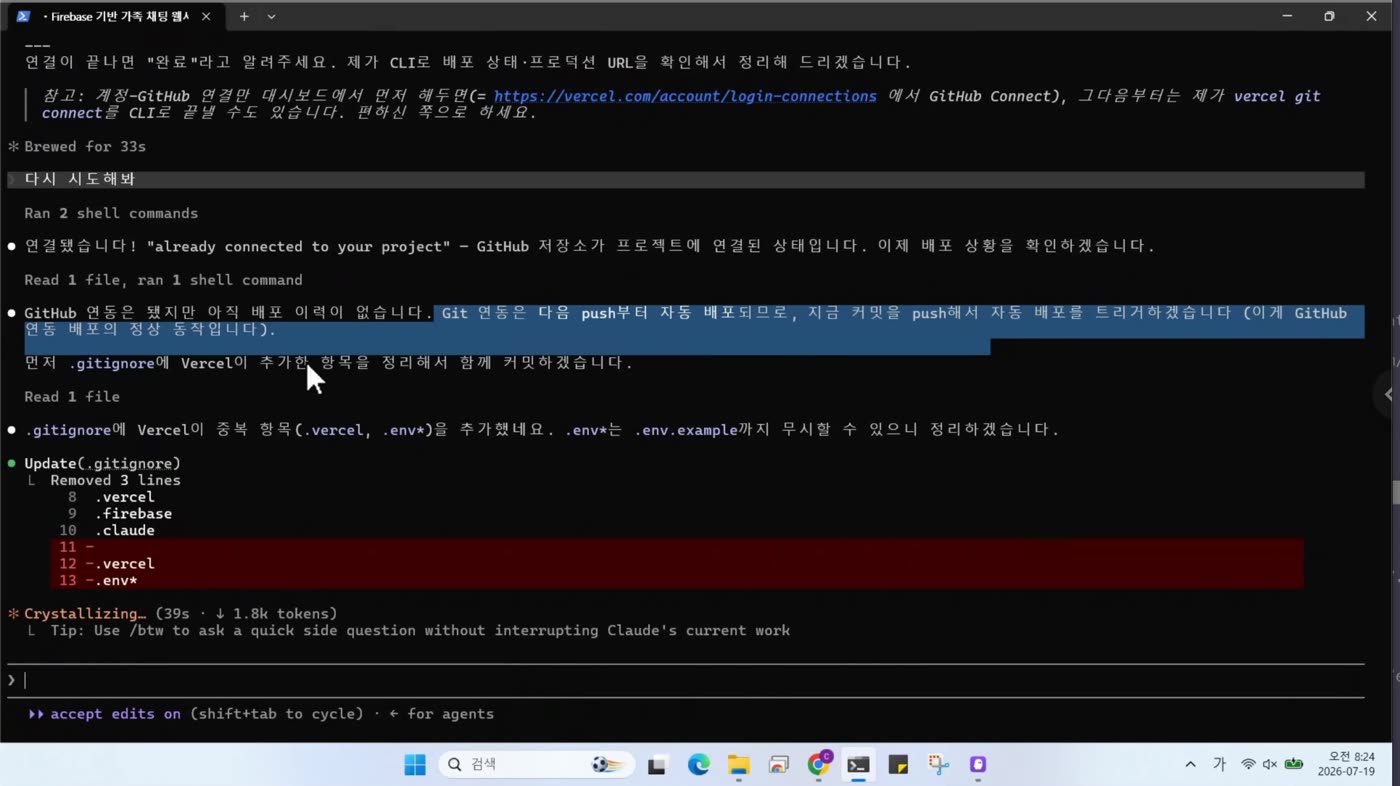
Task: Open the vercel.com login-connections link
Action: pyautogui.click(x=685, y=96)
